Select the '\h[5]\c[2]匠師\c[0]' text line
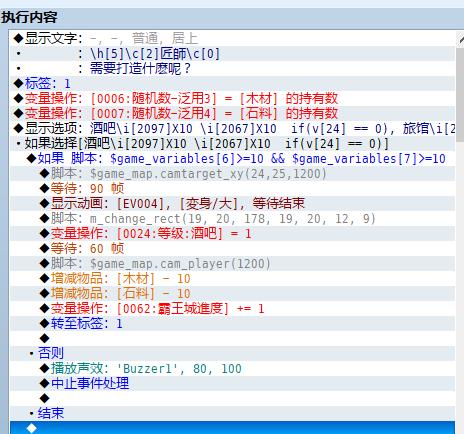The image size is (464, 434). (232, 53)
